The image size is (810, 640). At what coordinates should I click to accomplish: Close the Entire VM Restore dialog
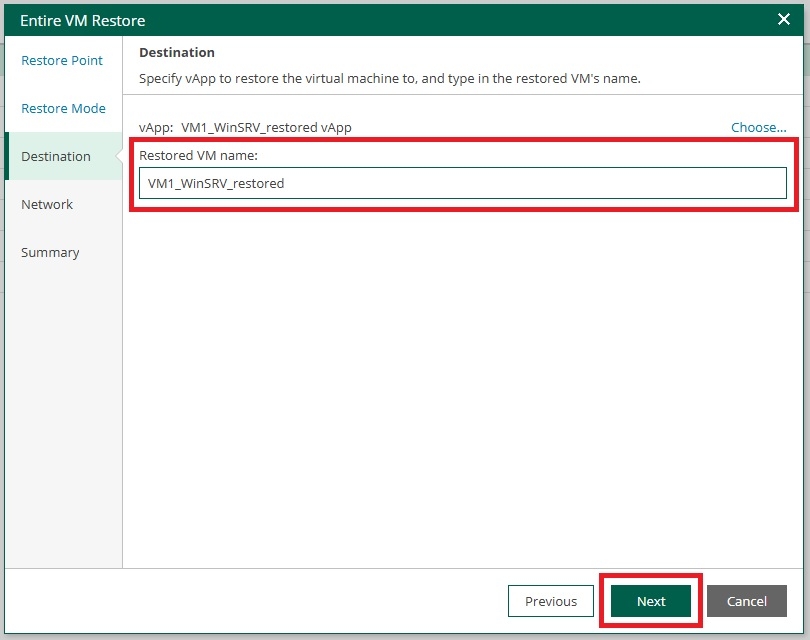[x=784, y=19]
